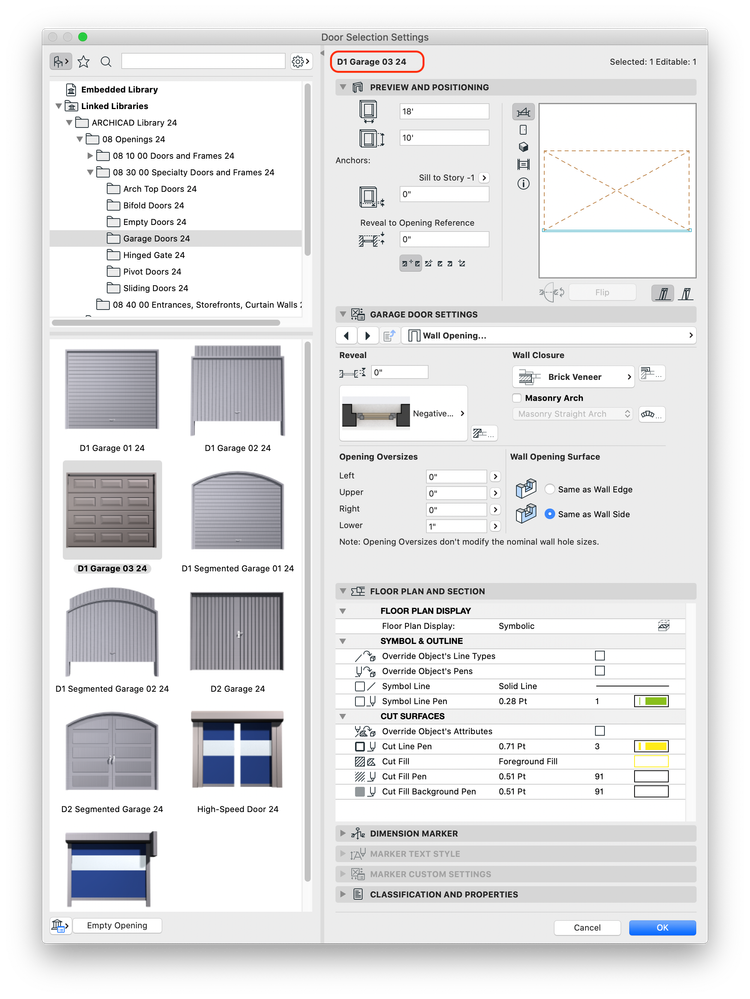Open the Embedded Library item

point(119,89)
